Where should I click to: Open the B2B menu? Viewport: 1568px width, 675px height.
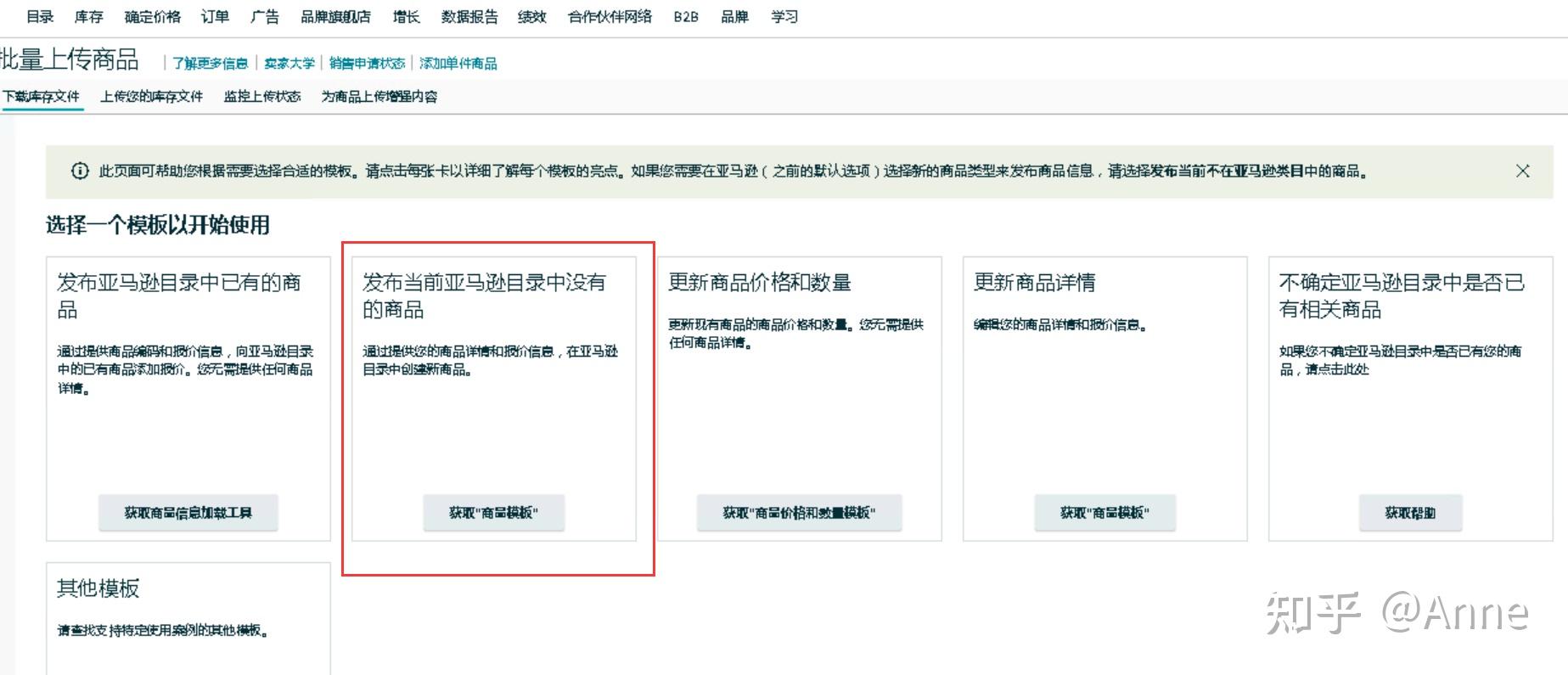point(686,16)
